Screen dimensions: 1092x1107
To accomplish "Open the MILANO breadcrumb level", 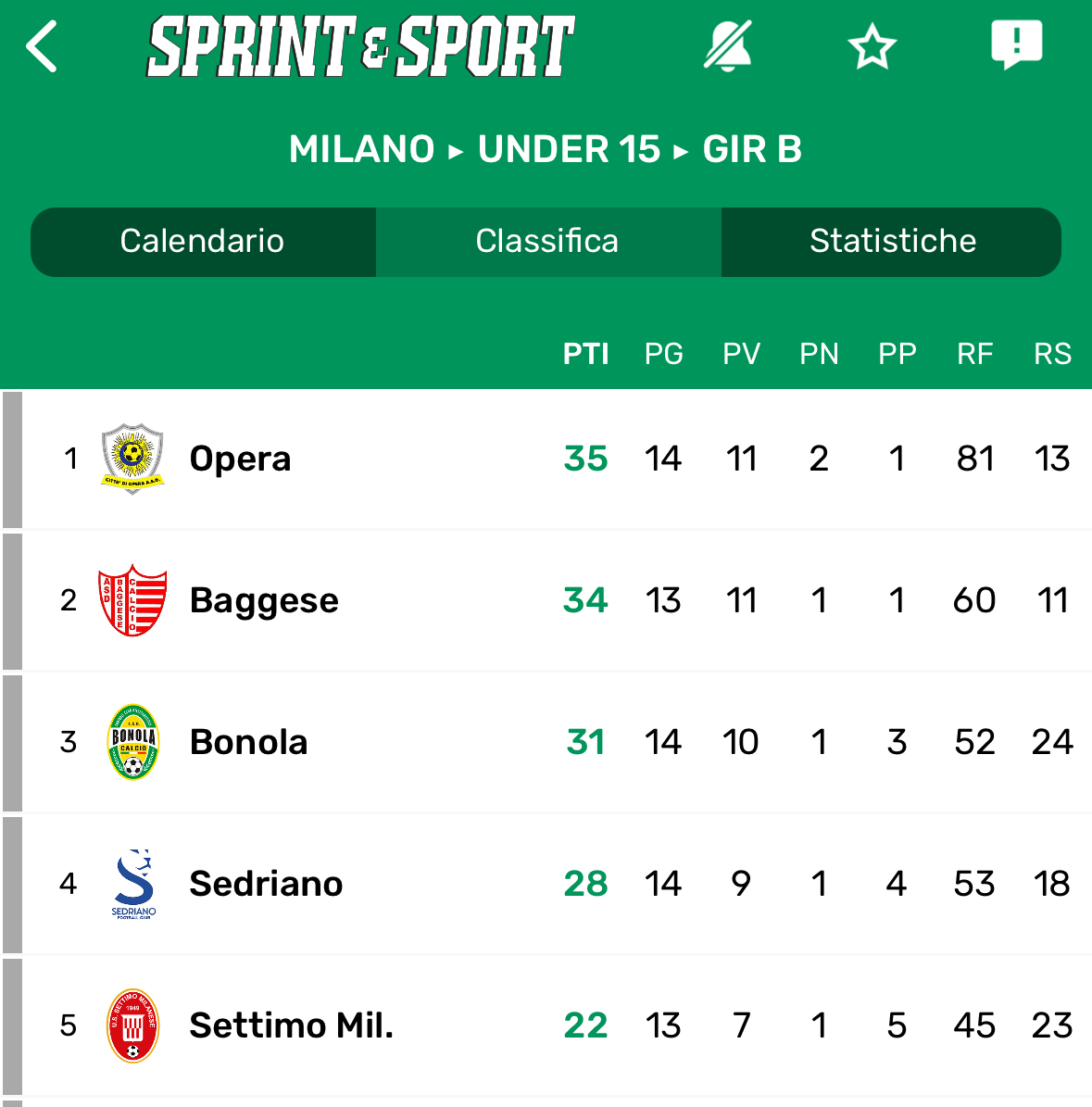I will [x=361, y=149].
